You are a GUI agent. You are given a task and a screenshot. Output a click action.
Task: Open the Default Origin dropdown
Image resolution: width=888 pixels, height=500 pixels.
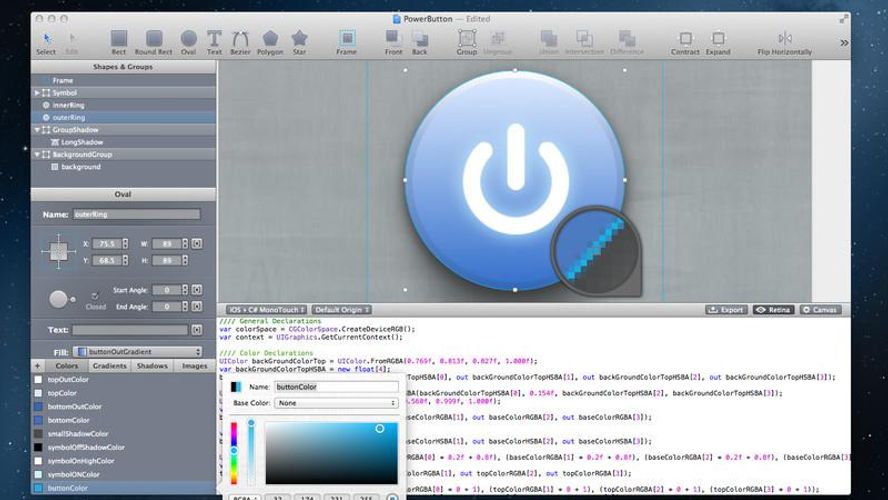[342, 310]
